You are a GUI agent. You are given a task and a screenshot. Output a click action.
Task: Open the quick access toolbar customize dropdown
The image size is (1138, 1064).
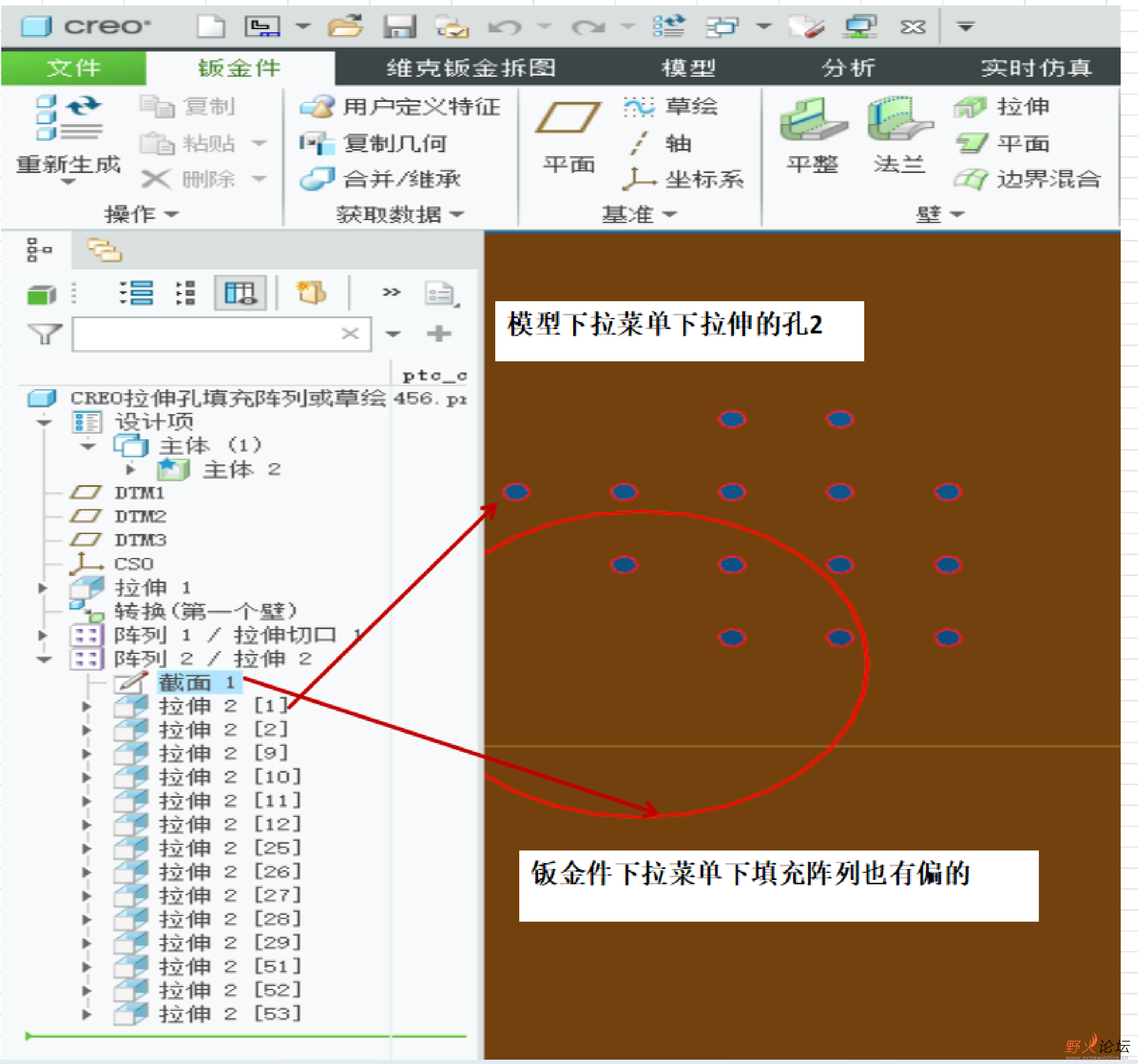pyautogui.click(x=966, y=26)
